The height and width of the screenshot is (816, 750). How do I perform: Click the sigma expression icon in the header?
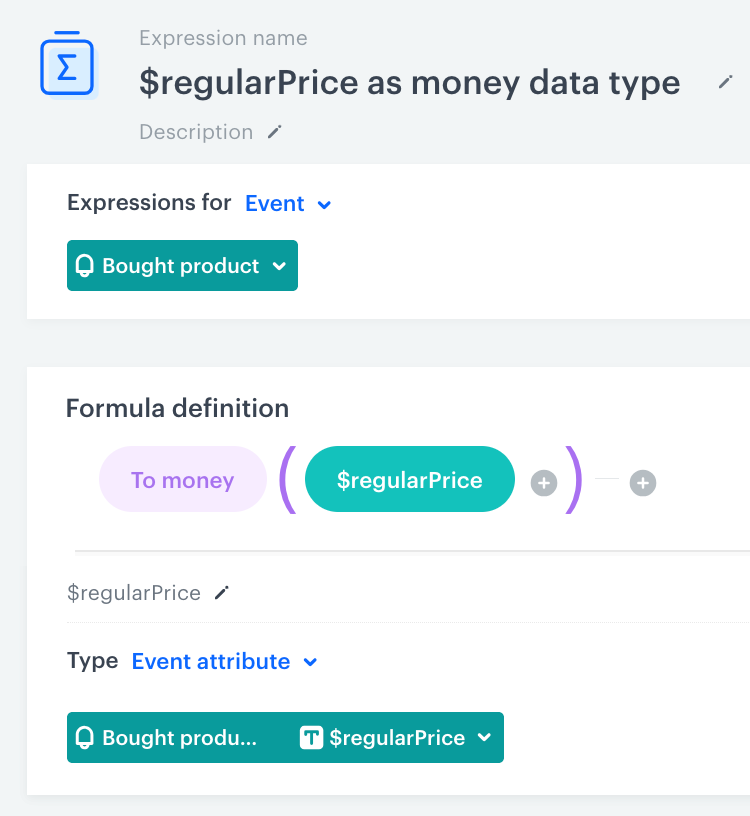point(66,63)
